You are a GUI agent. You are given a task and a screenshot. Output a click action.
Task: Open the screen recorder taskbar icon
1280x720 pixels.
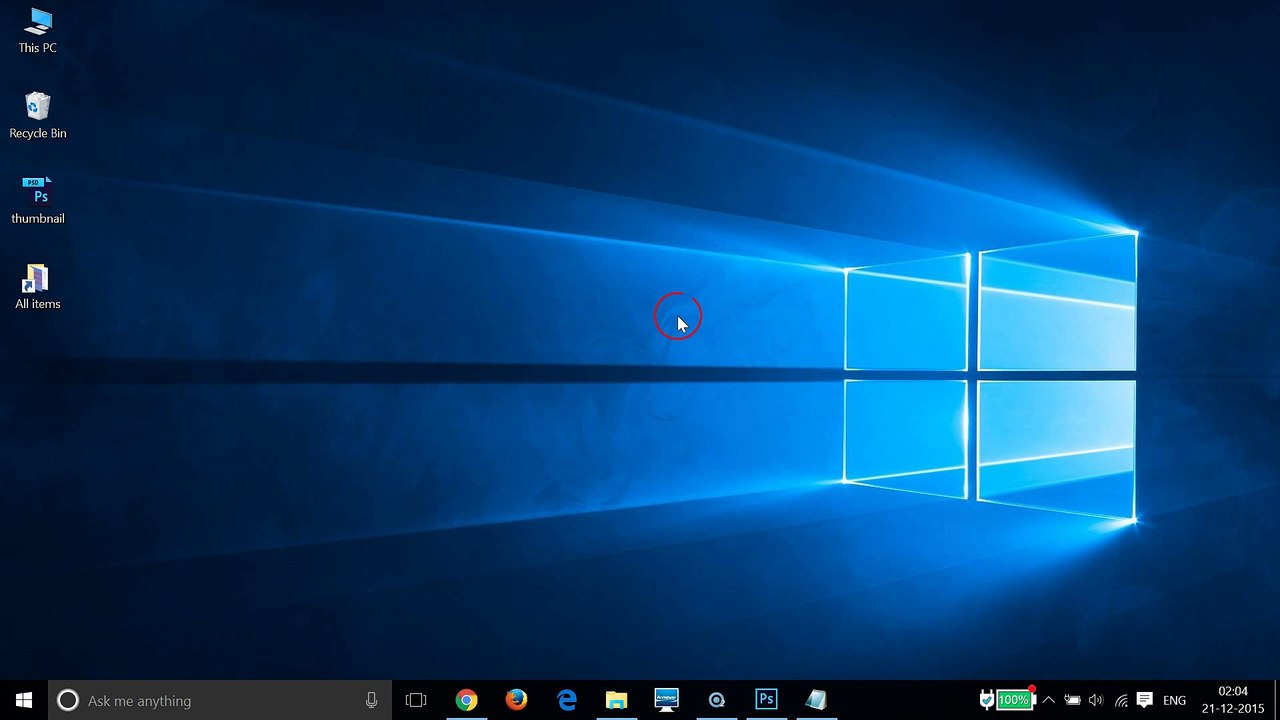[716, 700]
